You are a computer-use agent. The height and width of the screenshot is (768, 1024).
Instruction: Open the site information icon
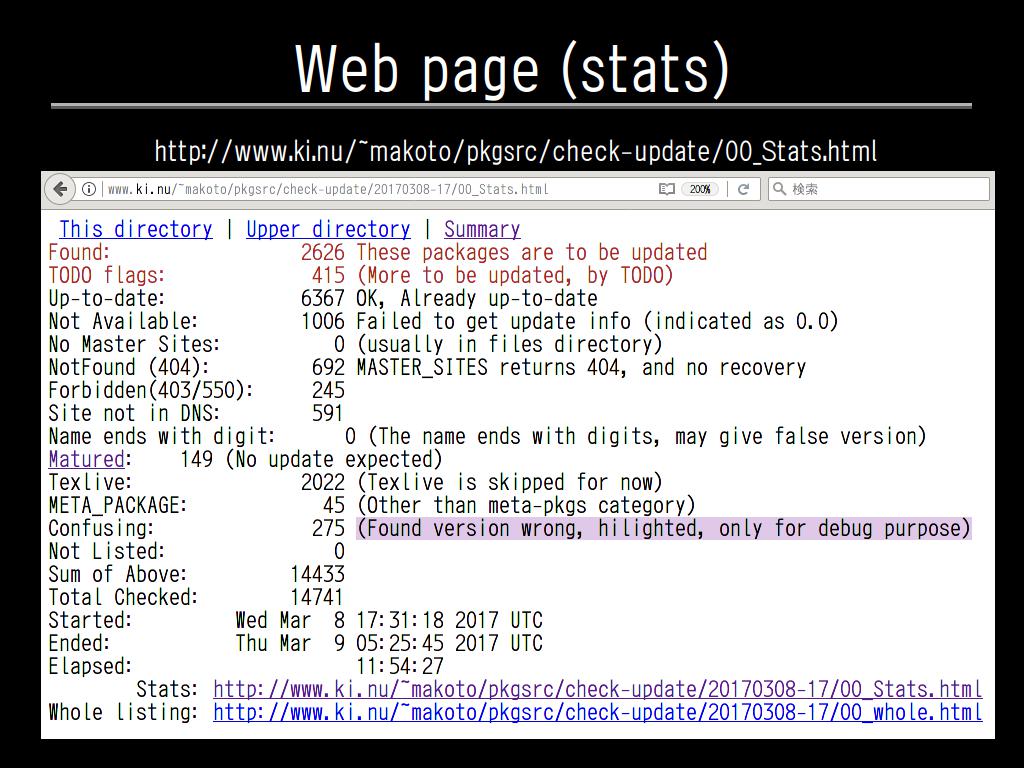pyautogui.click(x=89, y=189)
